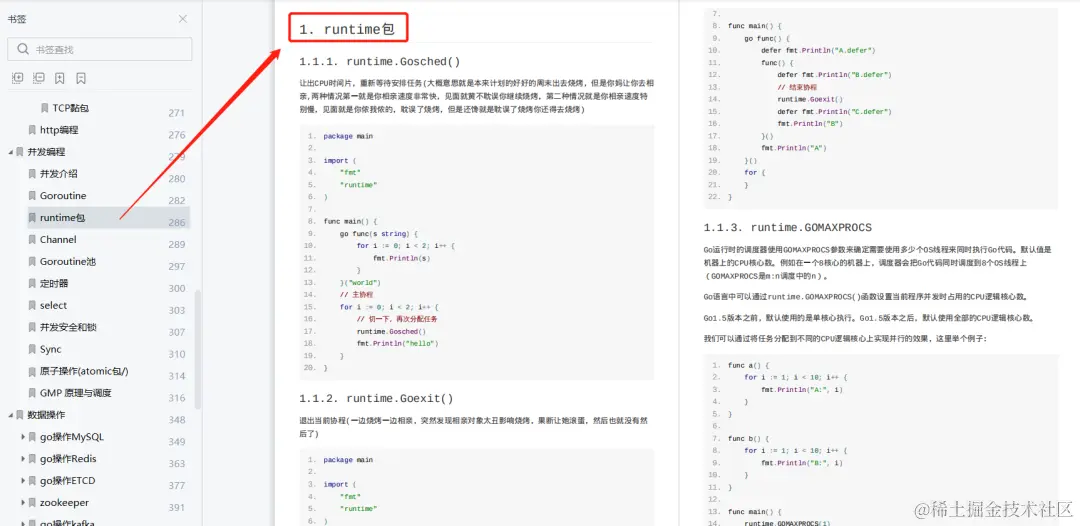1080x526 pixels.
Task: Open the 并发编程 bookmark label
Action: click(46, 152)
